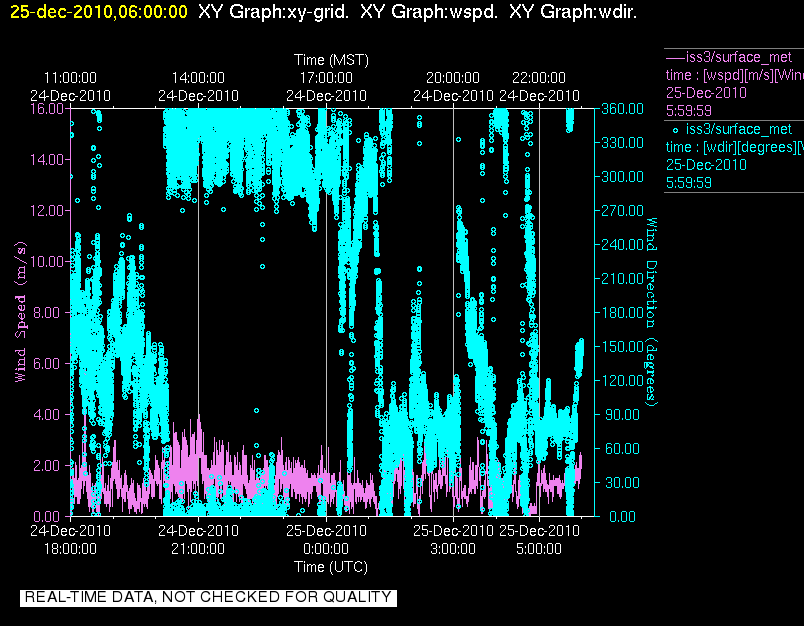Click the 'REAL-TIME DATA, NOT CHECKED FOR QUALITY' banner
804x626 pixels.
(208, 597)
